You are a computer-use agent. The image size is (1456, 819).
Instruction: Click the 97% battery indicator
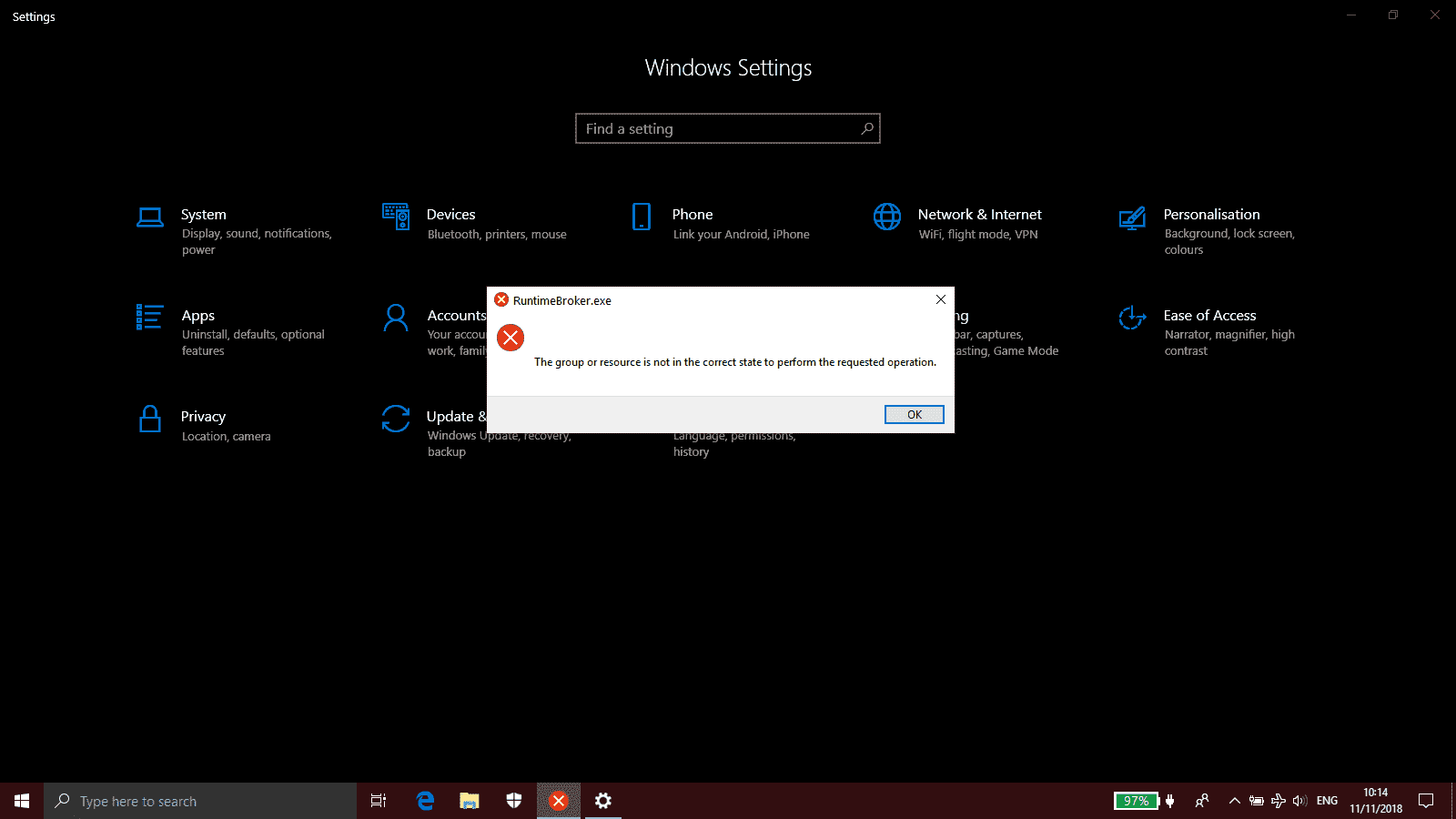pos(1137,801)
